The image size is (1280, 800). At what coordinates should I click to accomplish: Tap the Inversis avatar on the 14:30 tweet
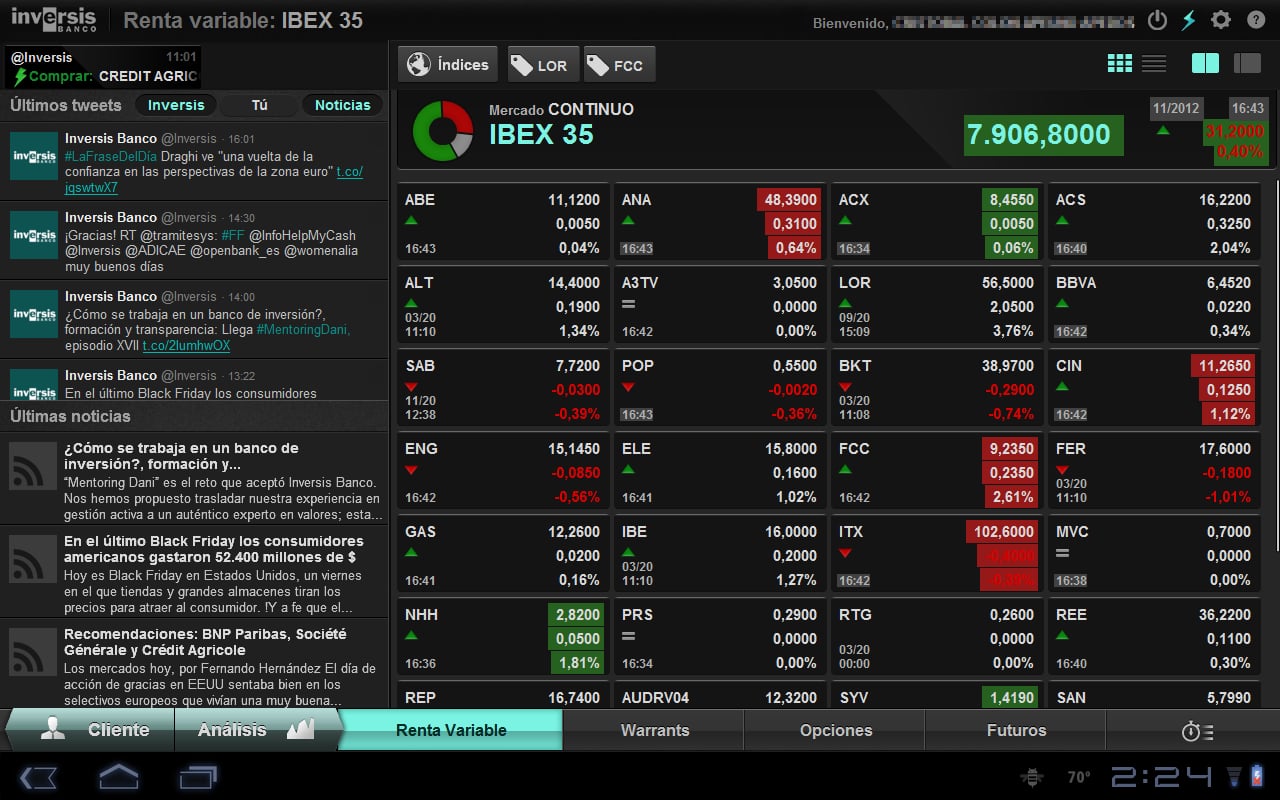[x=34, y=235]
